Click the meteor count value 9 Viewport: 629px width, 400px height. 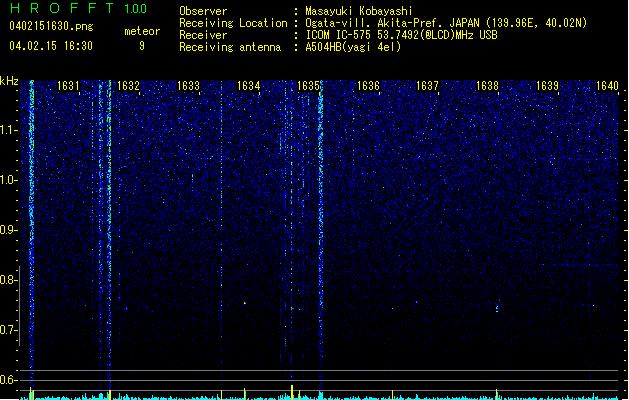tap(142, 46)
